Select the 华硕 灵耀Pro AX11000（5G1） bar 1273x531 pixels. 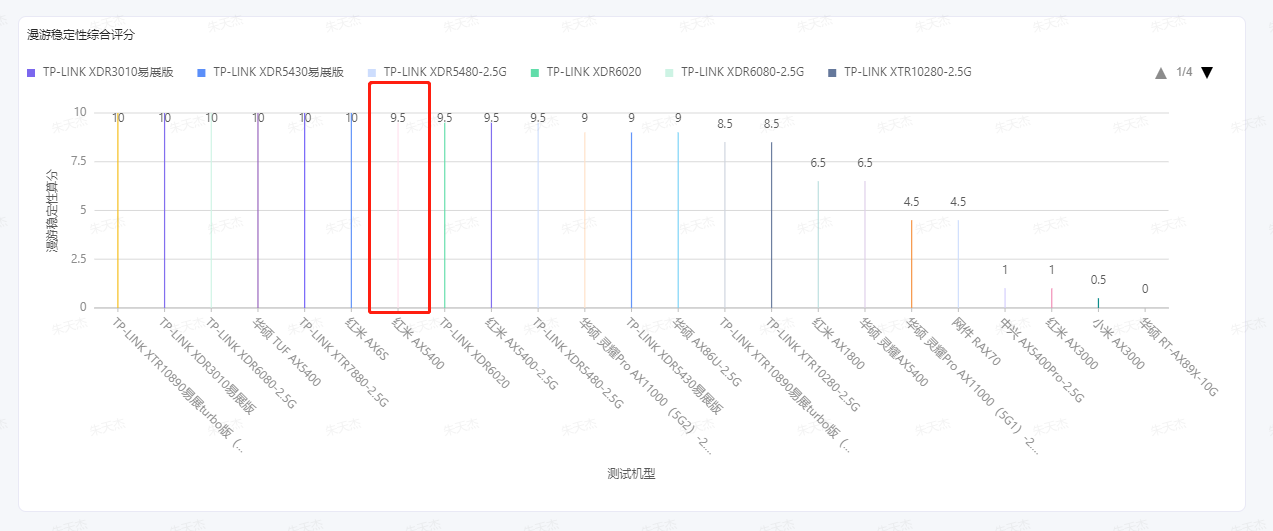pos(911,264)
